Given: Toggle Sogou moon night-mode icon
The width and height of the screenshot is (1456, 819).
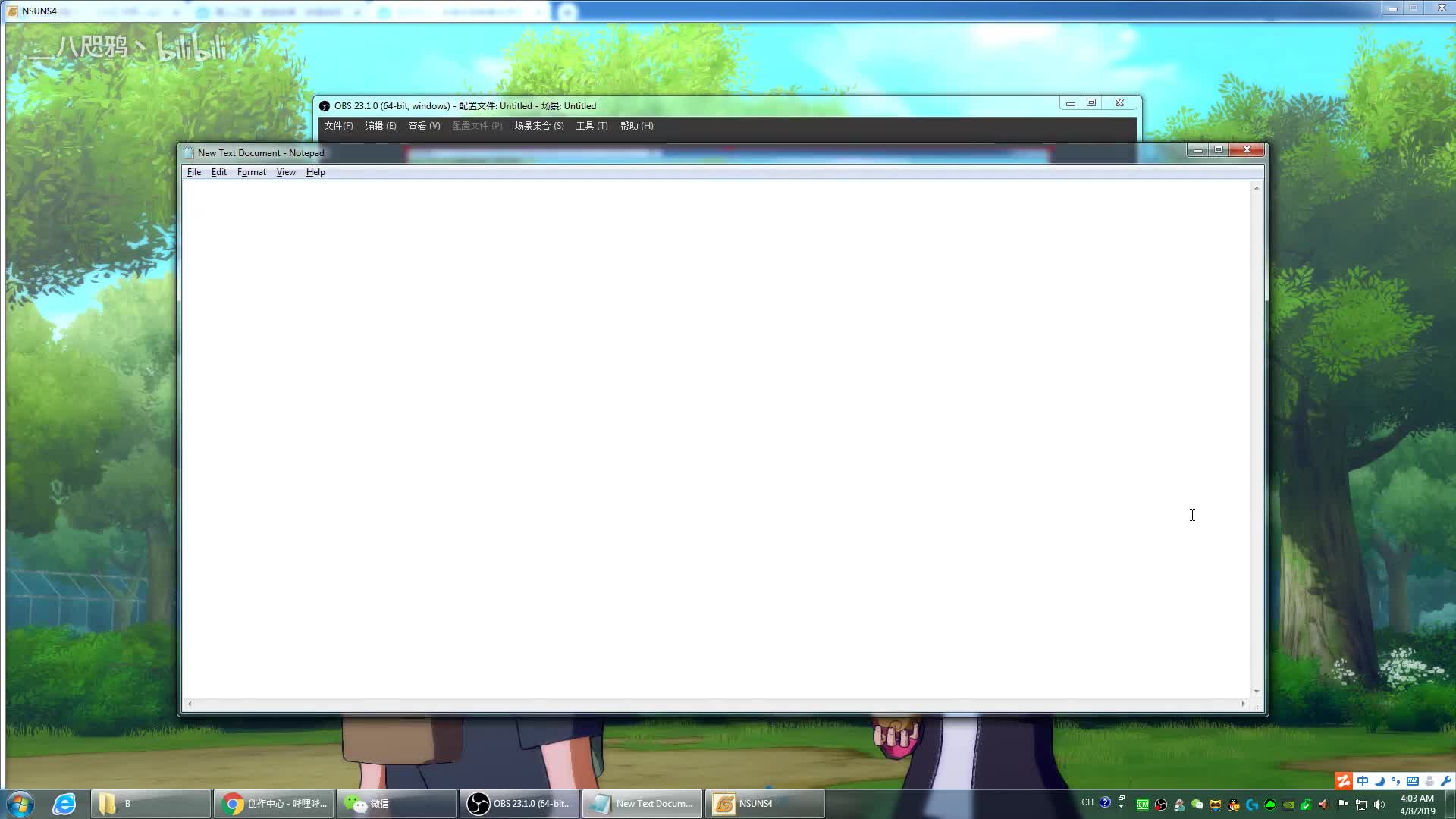Looking at the screenshot, I should pos(1379,781).
